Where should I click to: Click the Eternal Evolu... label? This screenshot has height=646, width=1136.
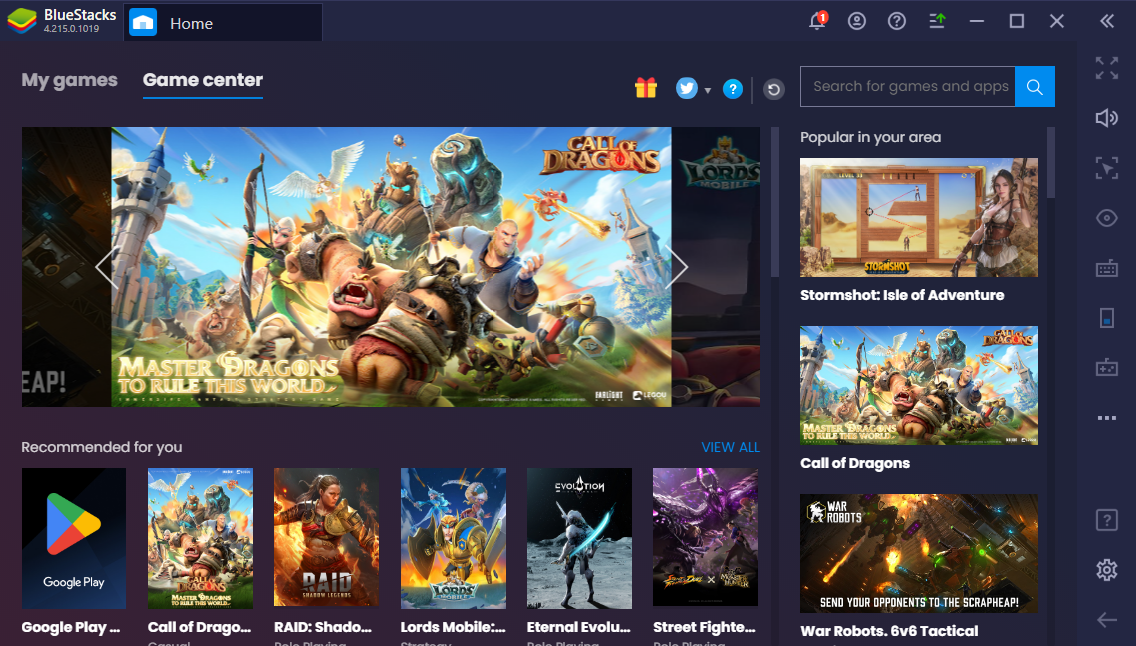(579, 628)
